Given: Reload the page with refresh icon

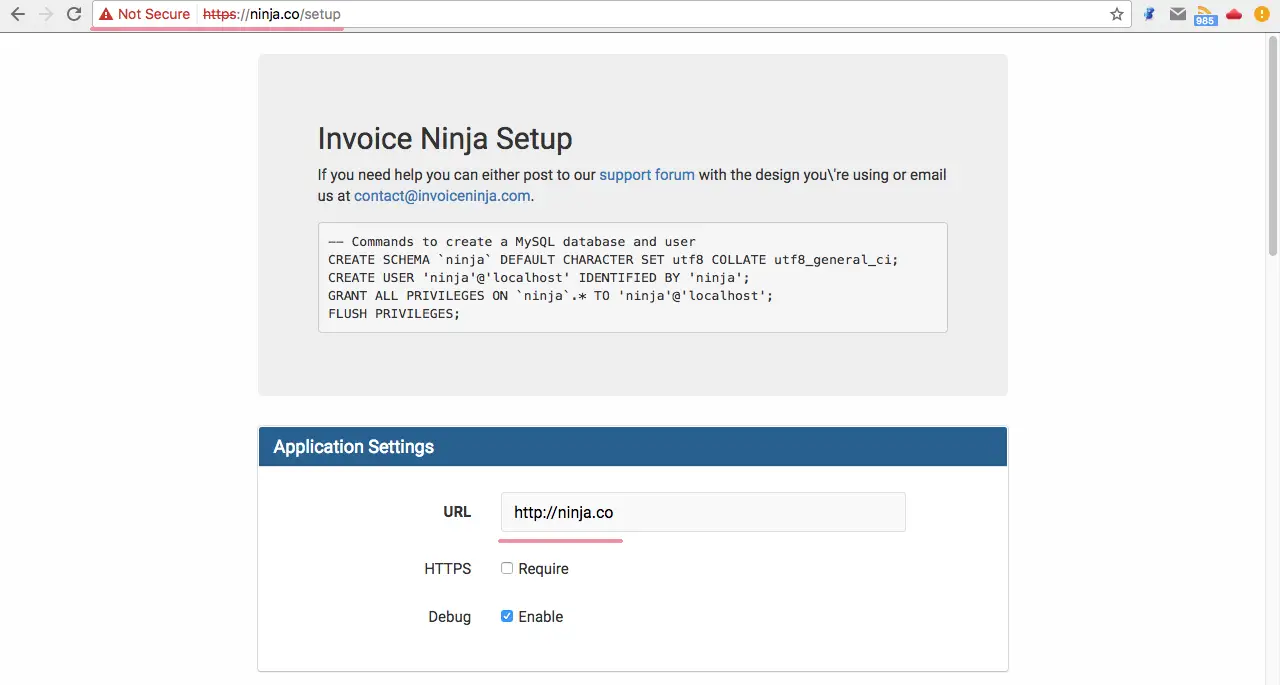Looking at the screenshot, I should 74,14.
